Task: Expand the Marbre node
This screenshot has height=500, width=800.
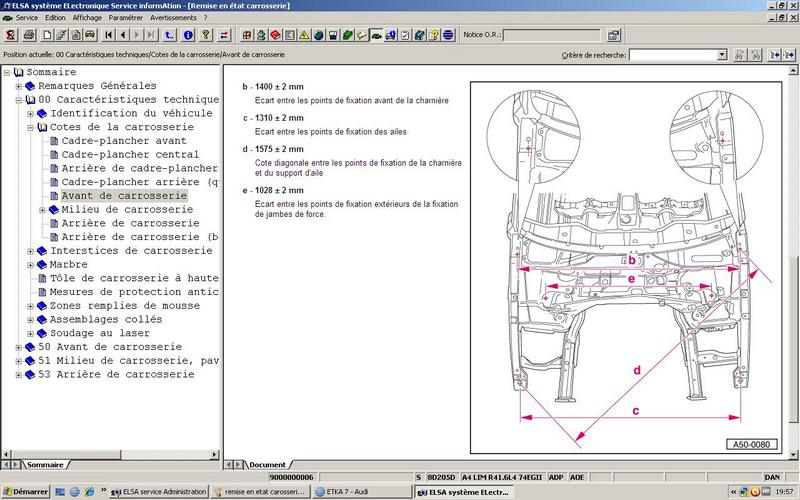Action: click(x=31, y=265)
